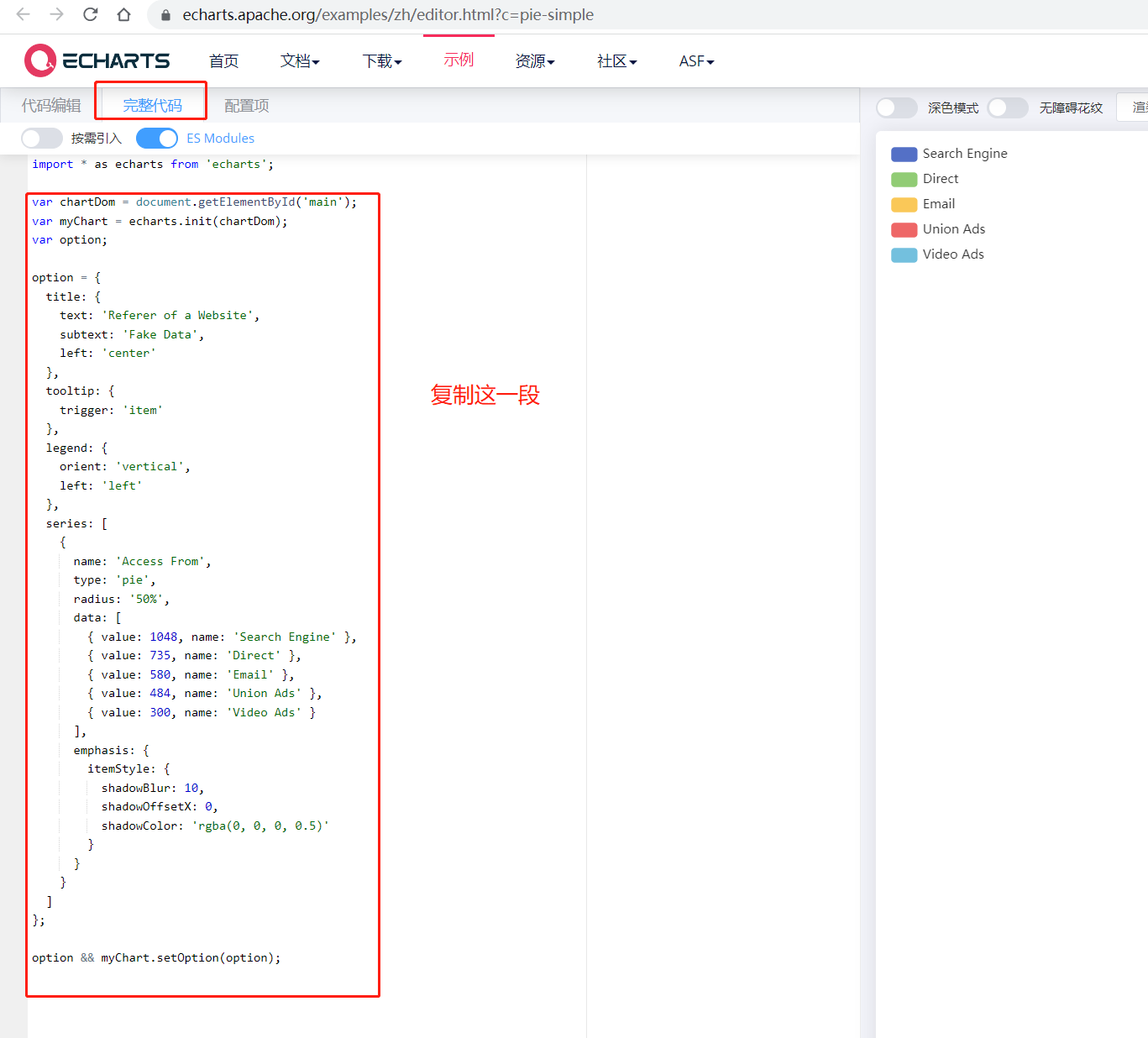Click the partially visible 渲染 button
This screenshot has height=1038, width=1148.
[x=1133, y=107]
